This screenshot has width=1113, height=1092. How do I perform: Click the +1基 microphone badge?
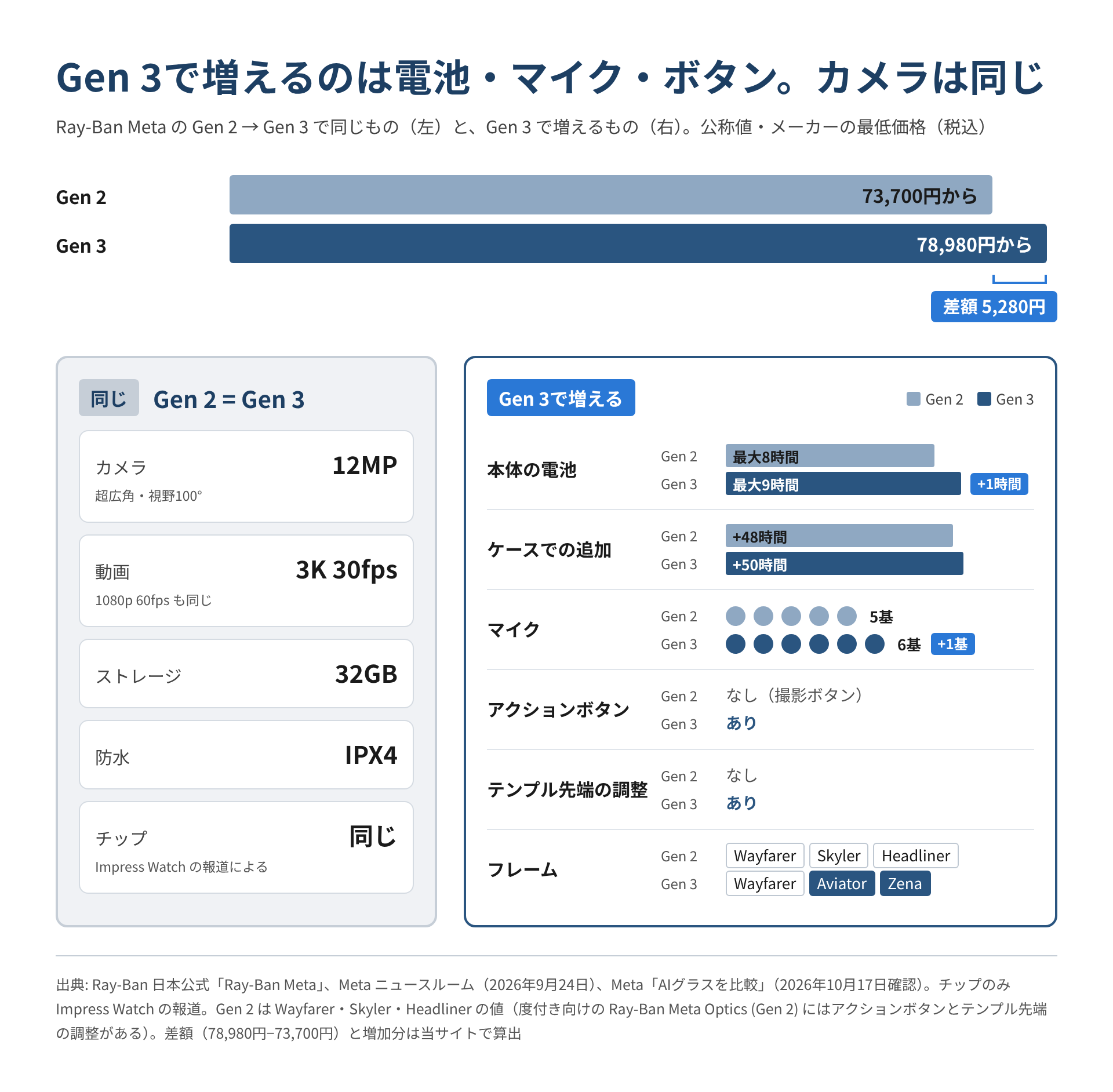click(x=952, y=643)
